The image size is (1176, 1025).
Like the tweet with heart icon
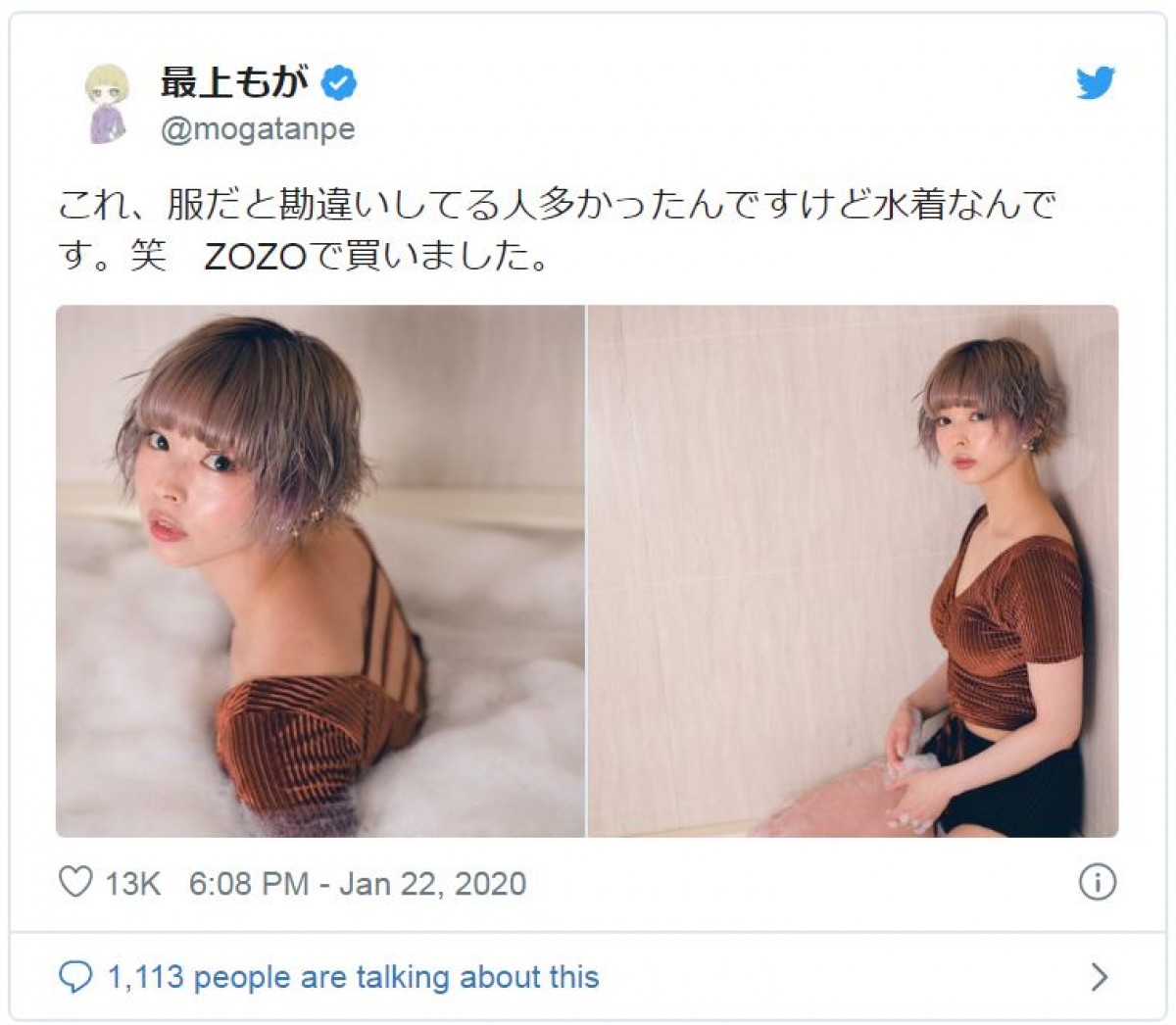(75, 882)
